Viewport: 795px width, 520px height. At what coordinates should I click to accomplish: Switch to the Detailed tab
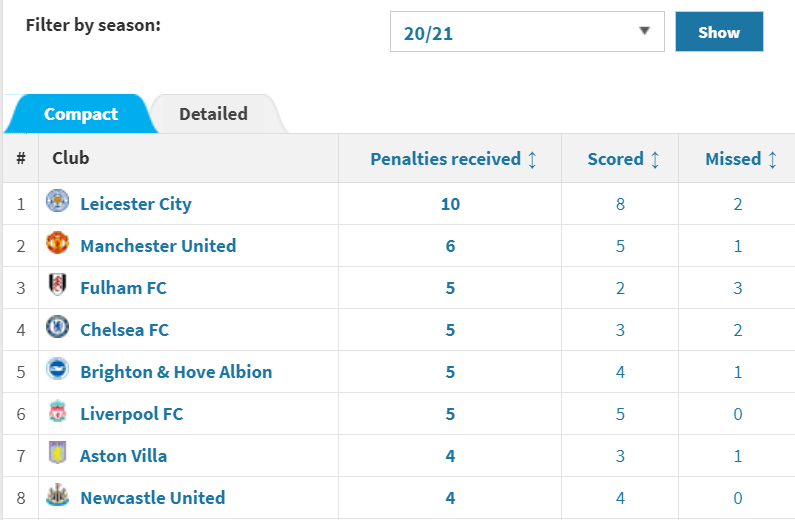(x=213, y=114)
